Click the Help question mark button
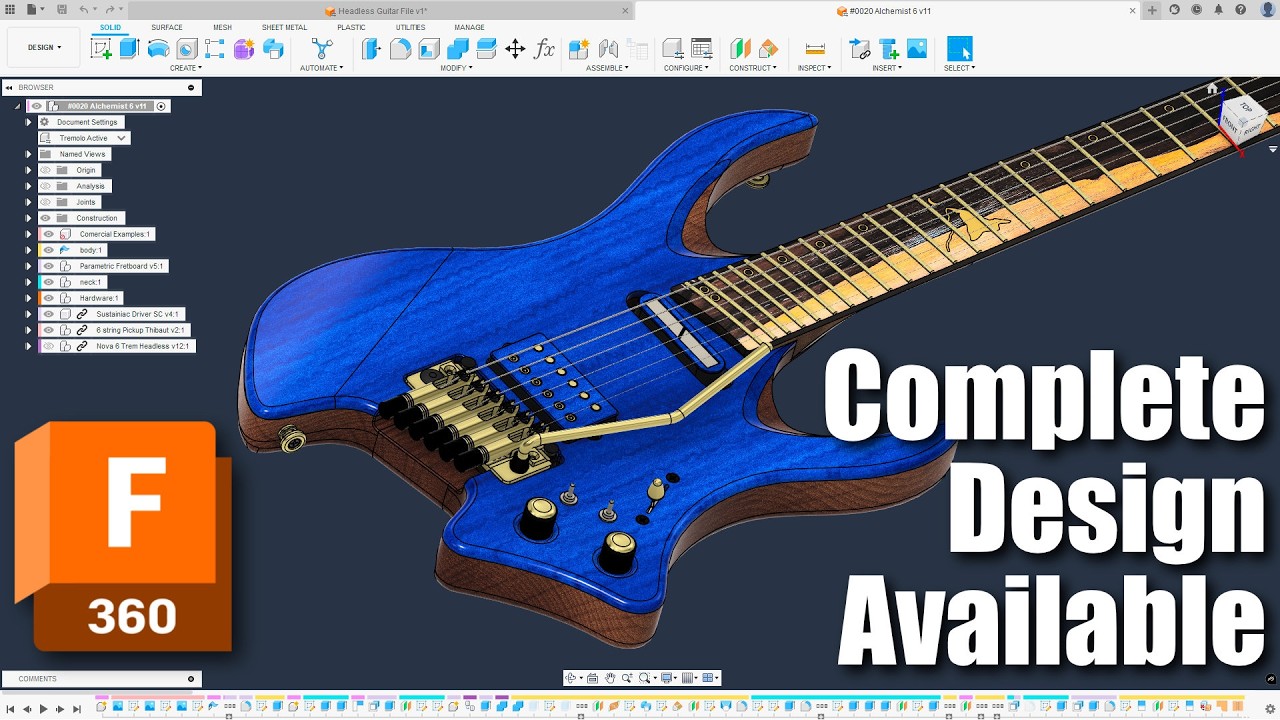This screenshot has height=720, width=1280. coord(1240,10)
